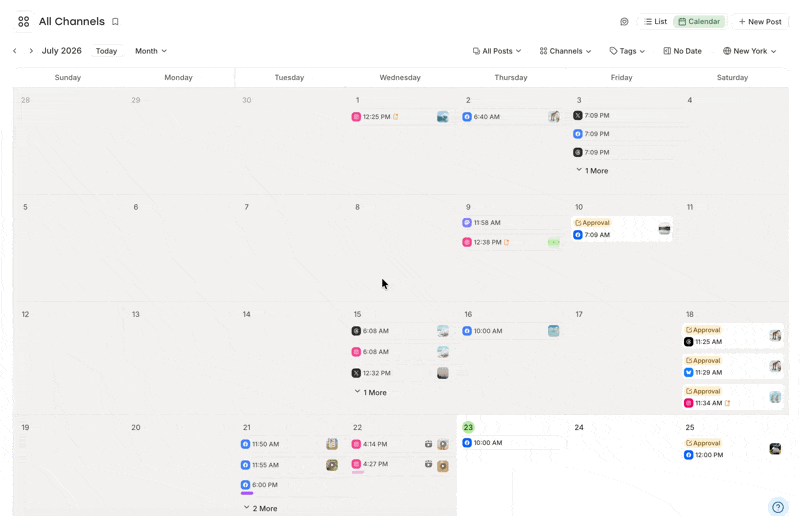
Task: Open thumbnail of 10:00 AM July 16 post
Action: (554, 331)
